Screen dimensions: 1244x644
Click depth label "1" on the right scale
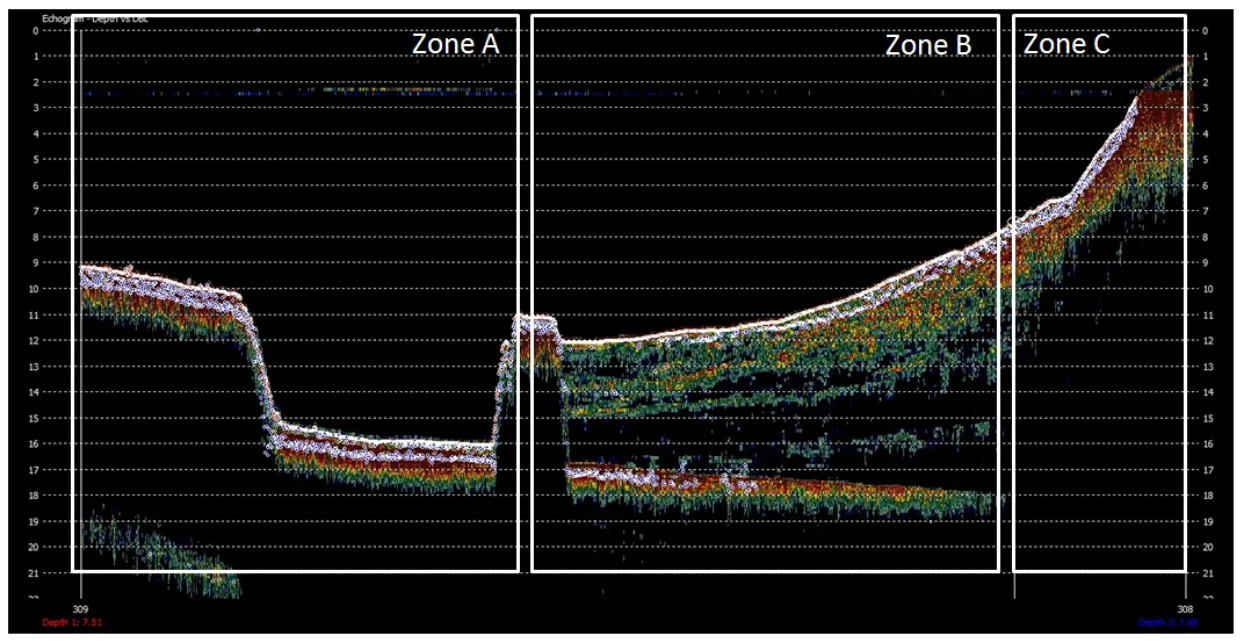pyautogui.click(x=1205, y=56)
